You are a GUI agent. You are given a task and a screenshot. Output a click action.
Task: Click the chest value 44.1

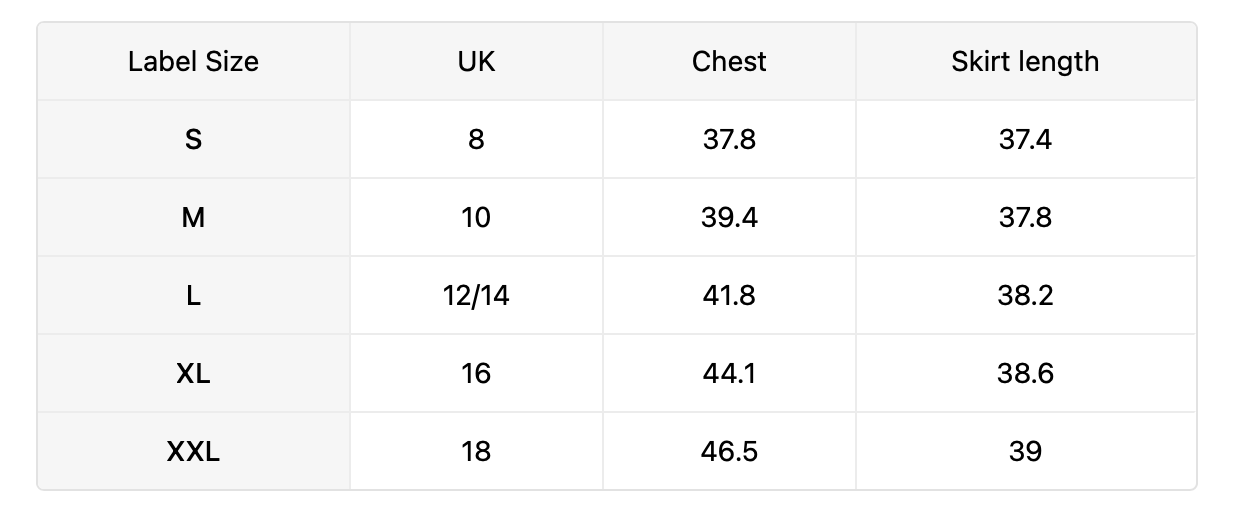[729, 373]
